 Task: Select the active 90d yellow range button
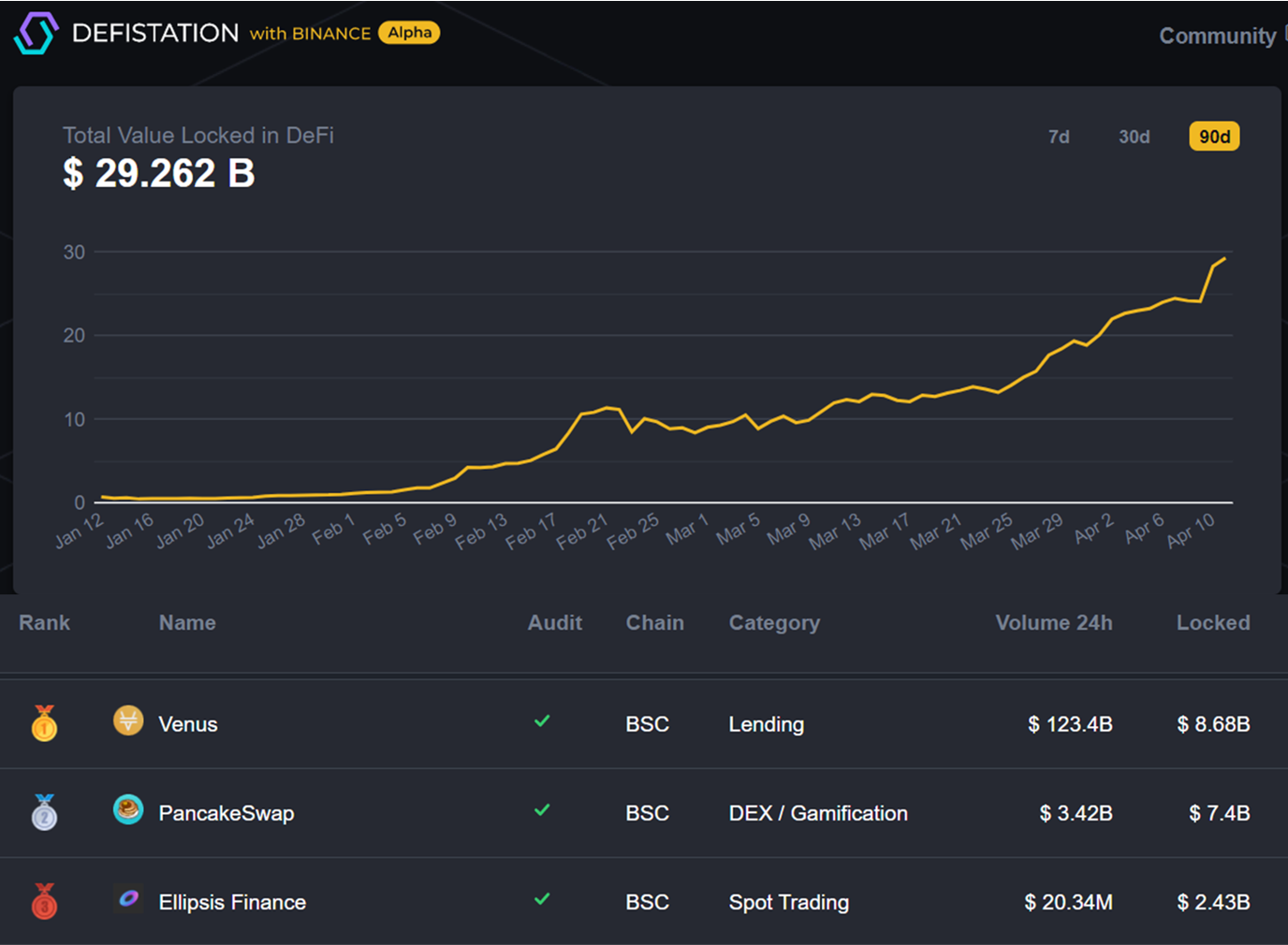click(1214, 137)
